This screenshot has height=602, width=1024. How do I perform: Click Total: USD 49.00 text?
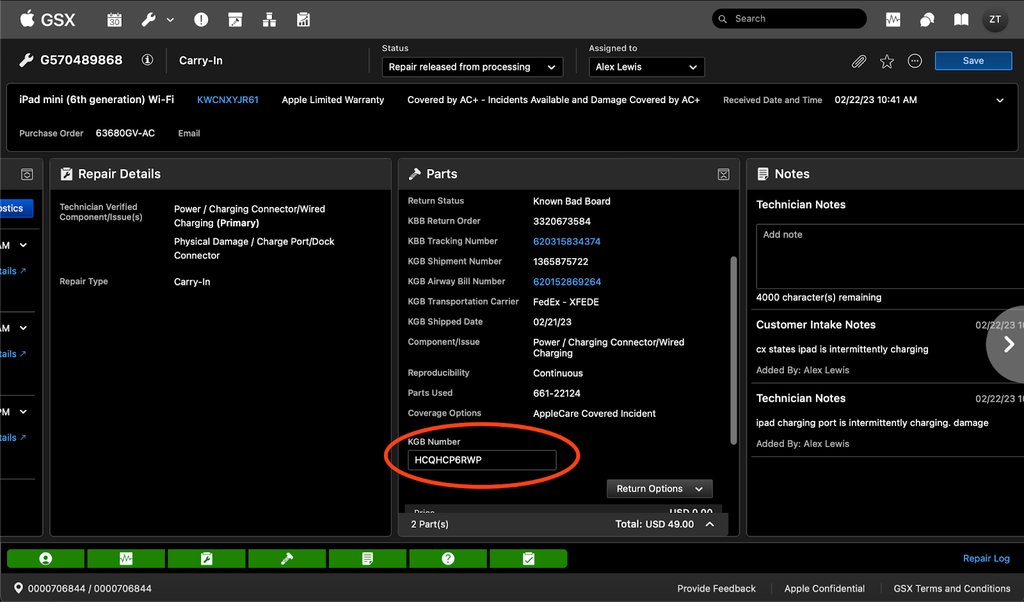click(x=654, y=524)
